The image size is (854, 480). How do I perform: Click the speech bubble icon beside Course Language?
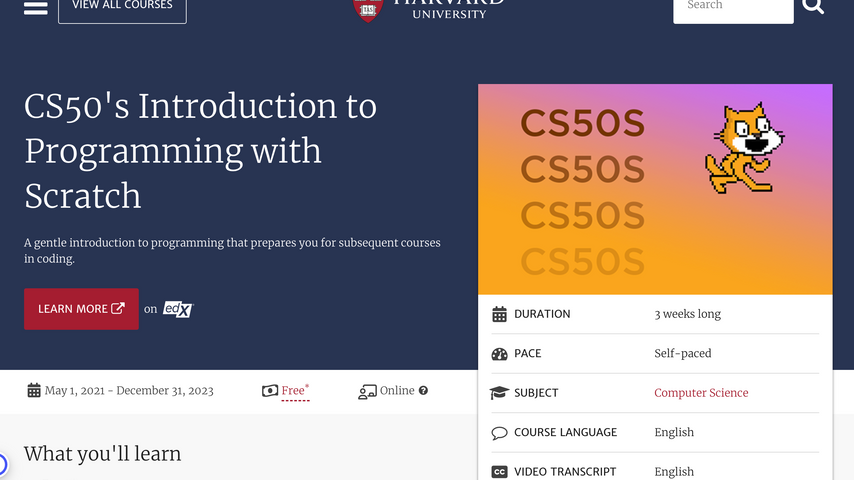(499, 433)
